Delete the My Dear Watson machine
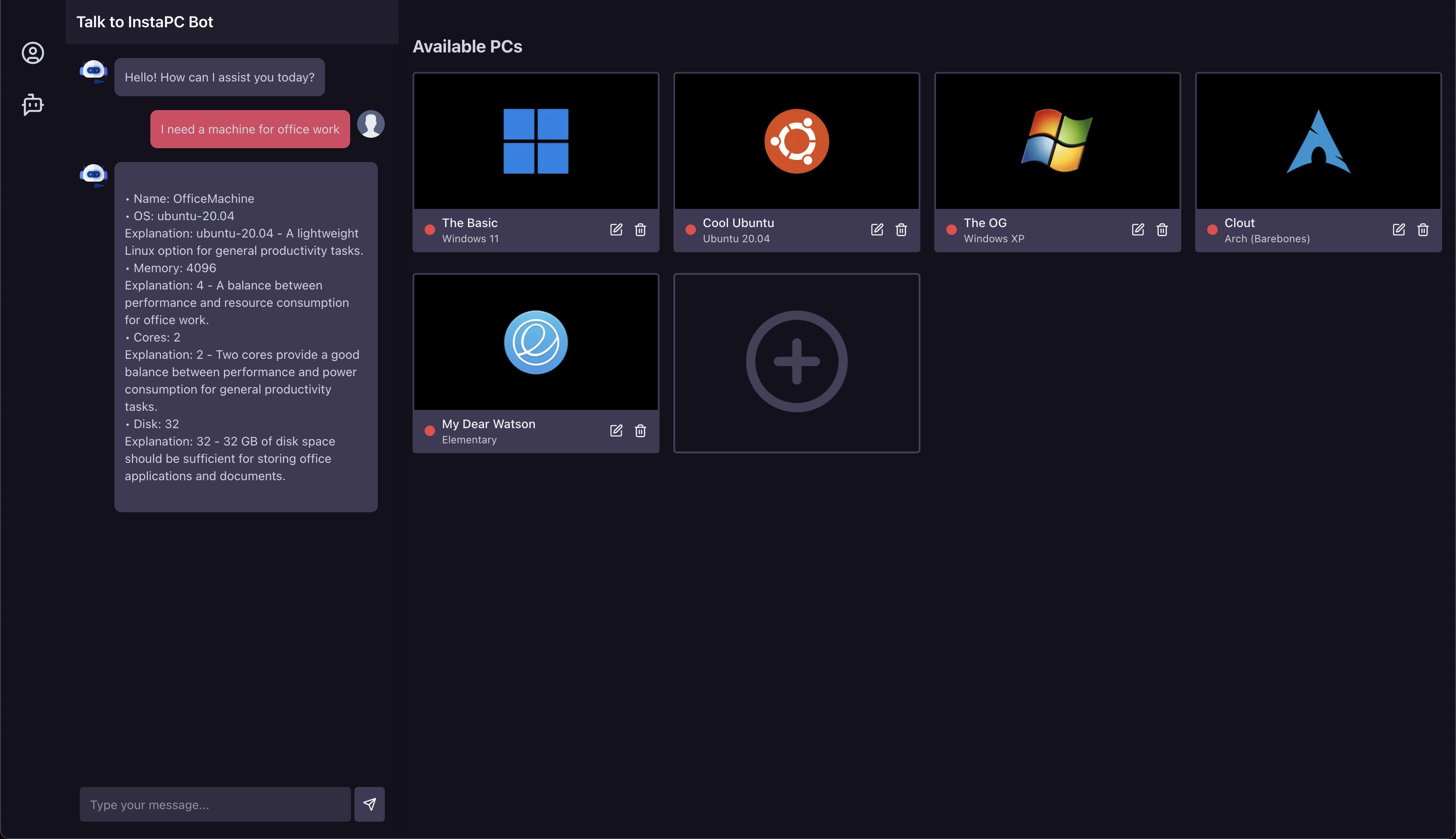Viewport: 1456px width, 839px height. tap(640, 430)
